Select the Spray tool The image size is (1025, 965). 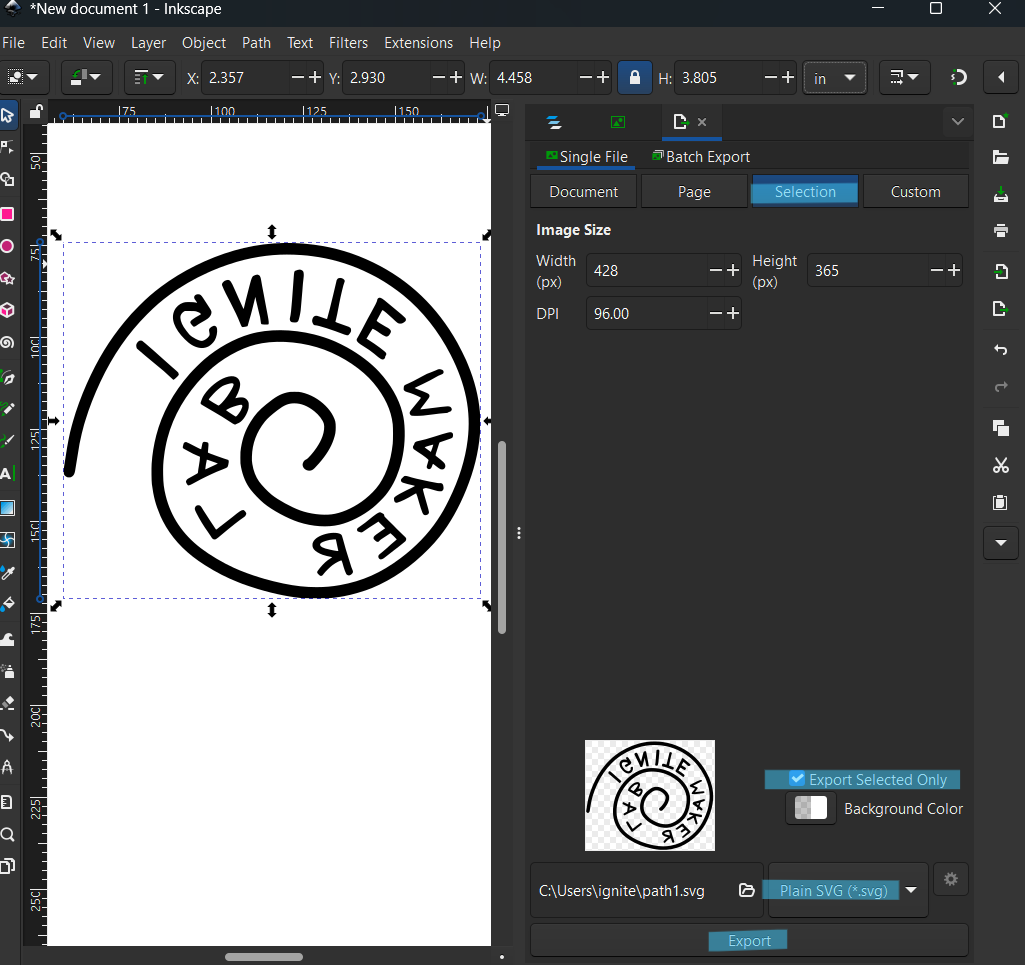coord(8,671)
